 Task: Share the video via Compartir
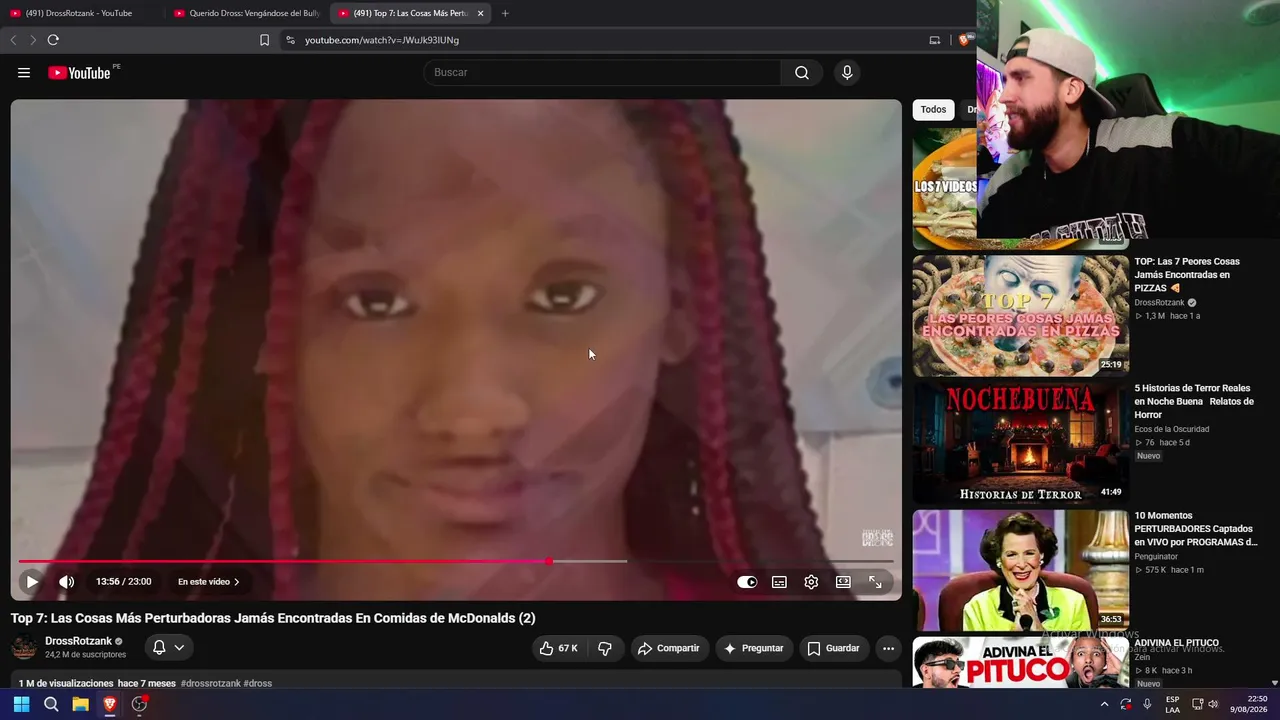coord(669,648)
